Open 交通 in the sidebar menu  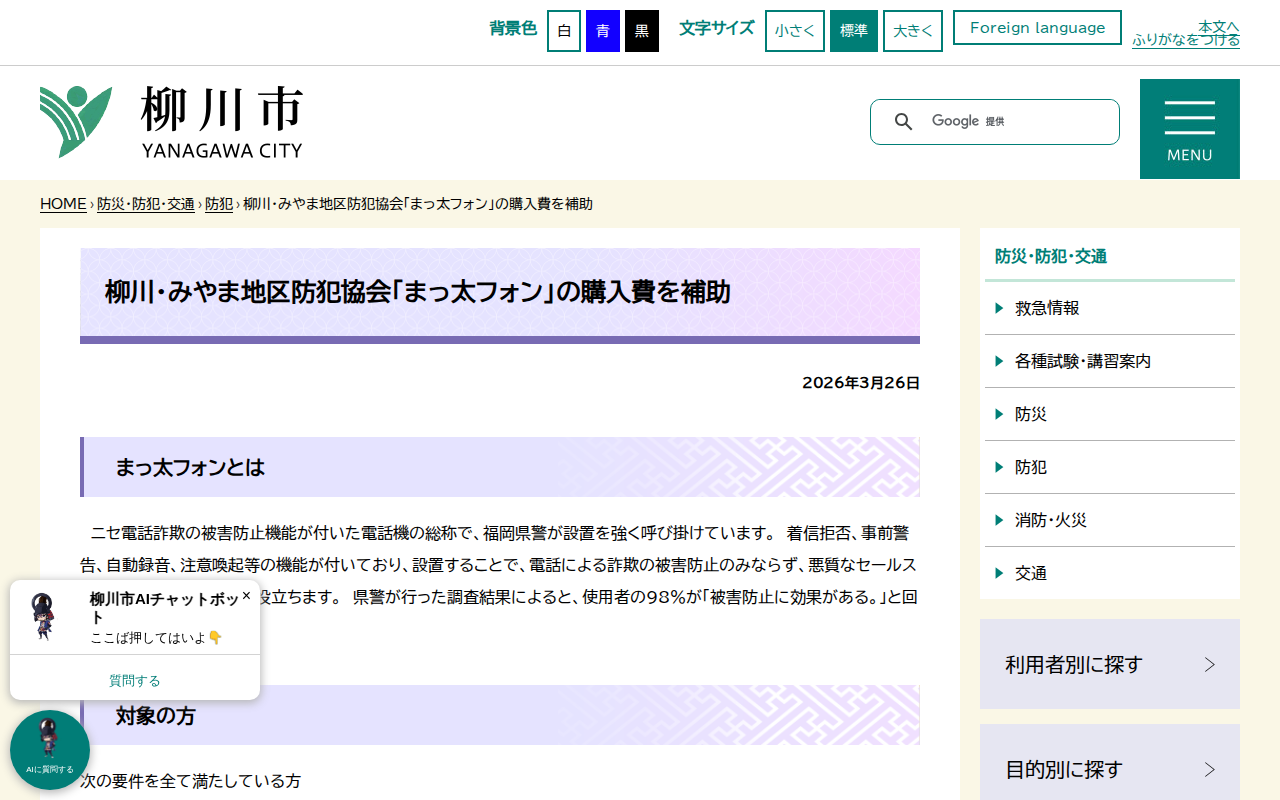[1110, 573]
